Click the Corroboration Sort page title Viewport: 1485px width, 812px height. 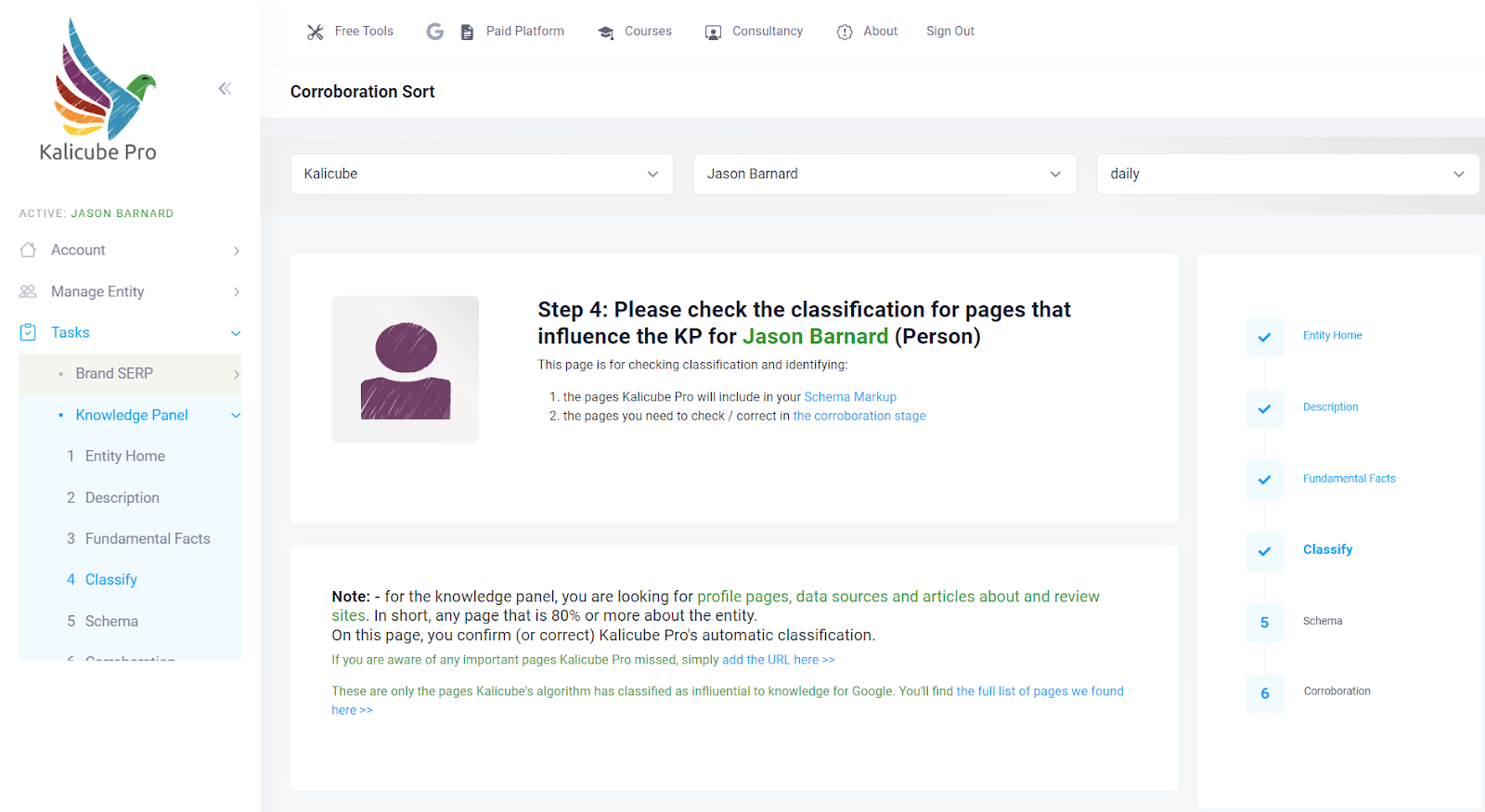pyautogui.click(x=362, y=92)
